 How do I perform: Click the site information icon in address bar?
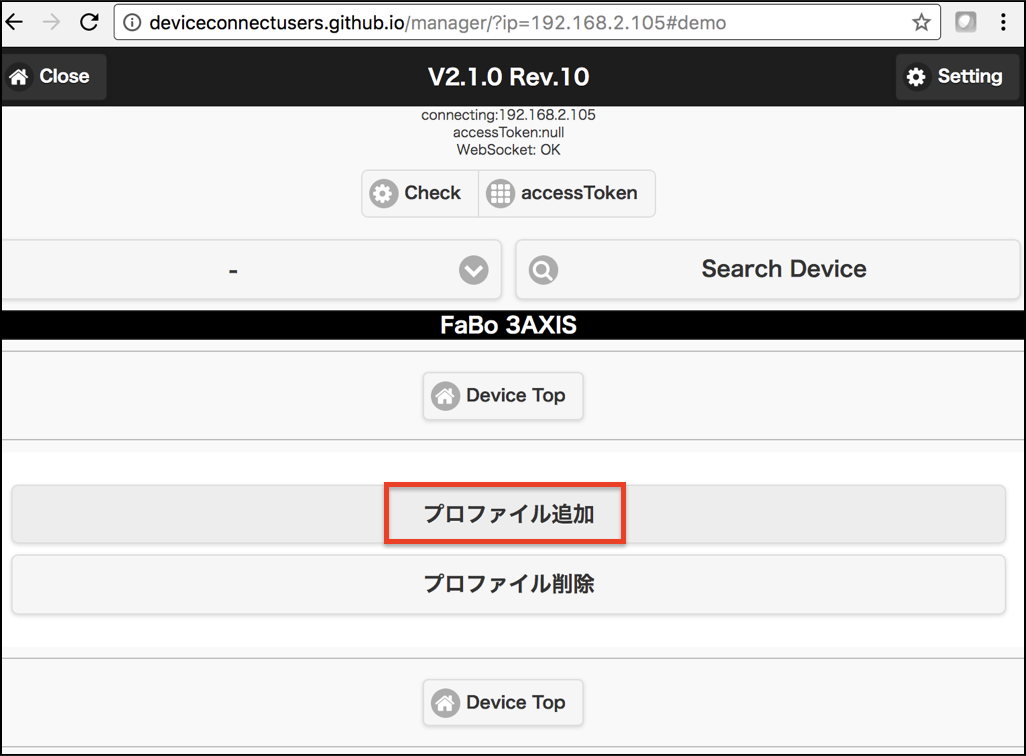coord(132,22)
